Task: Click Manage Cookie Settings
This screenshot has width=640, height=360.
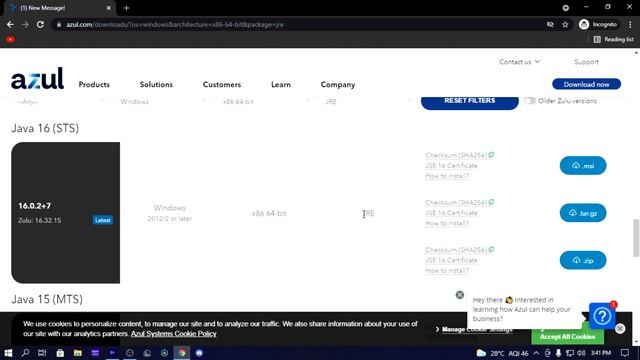Action: 477,329
